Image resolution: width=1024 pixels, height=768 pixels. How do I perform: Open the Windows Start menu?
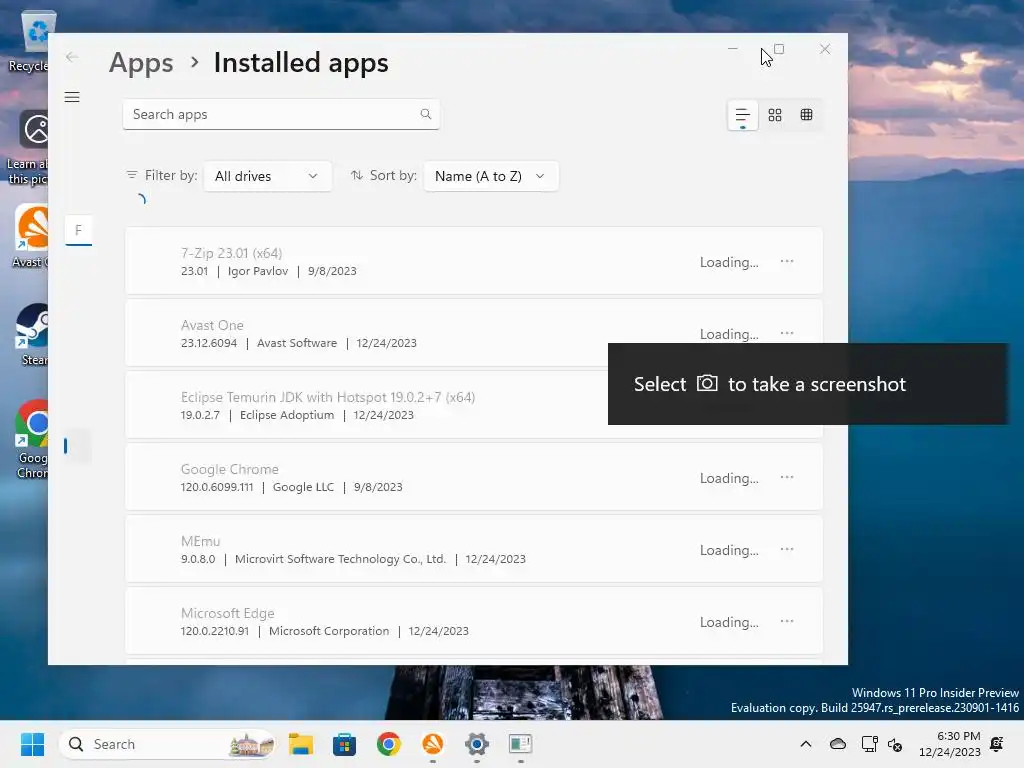click(x=32, y=744)
